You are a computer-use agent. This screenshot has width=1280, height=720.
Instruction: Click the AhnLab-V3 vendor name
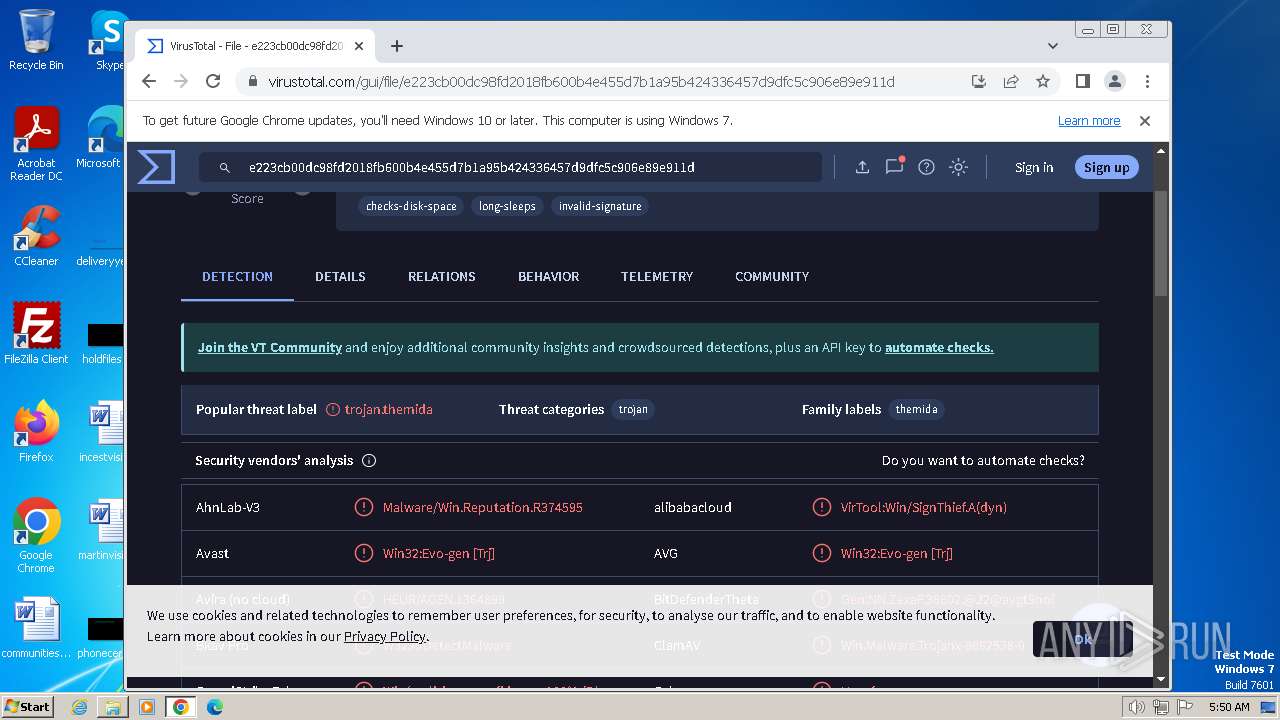(x=228, y=508)
